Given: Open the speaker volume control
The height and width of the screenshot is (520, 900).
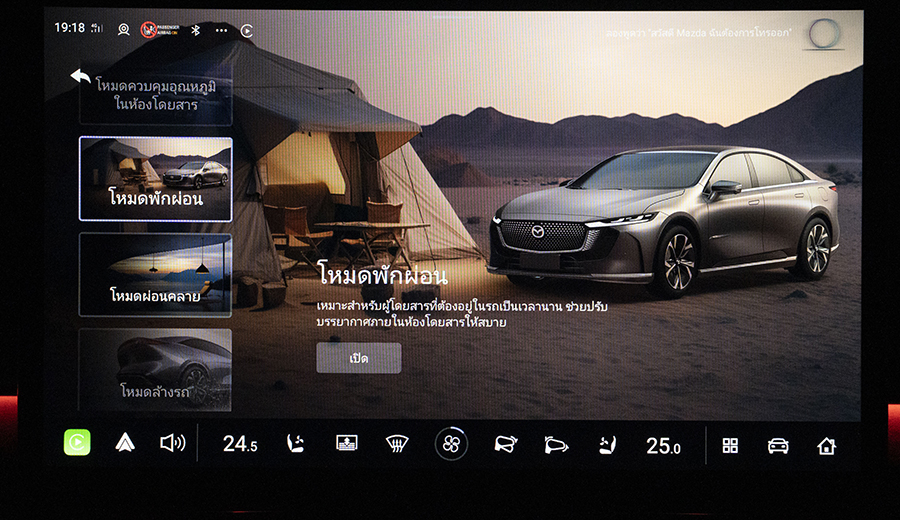Looking at the screenshot, I should pos(173,443).
